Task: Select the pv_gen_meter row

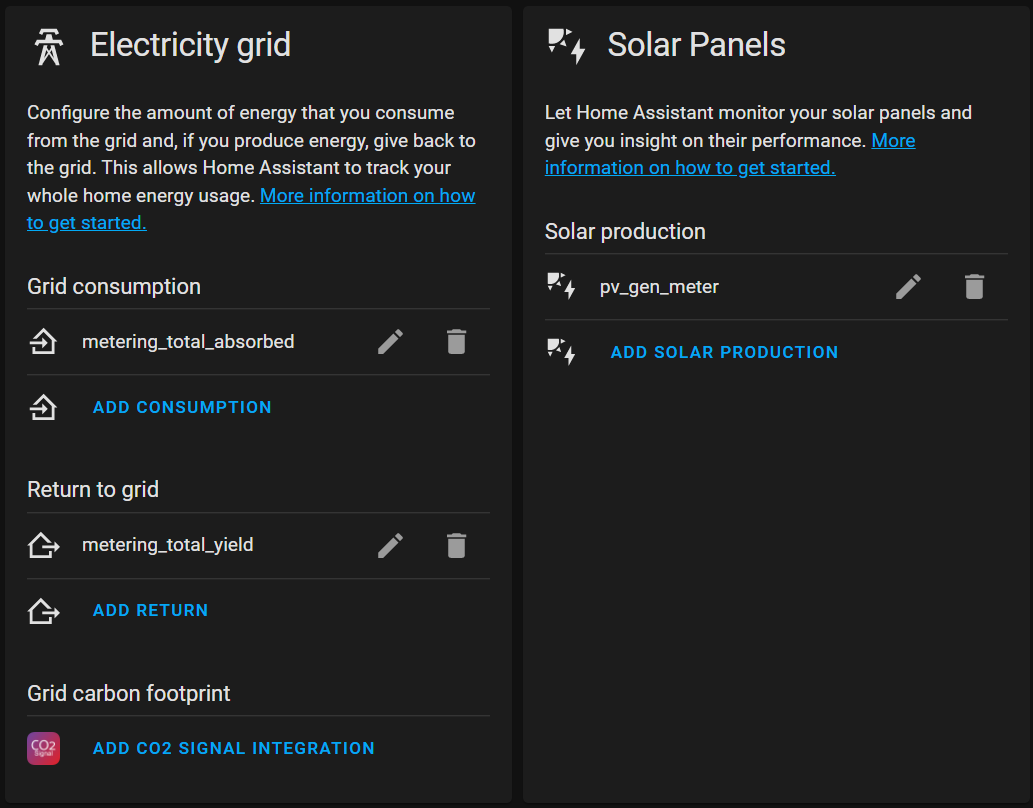Action: click(660, 287)
